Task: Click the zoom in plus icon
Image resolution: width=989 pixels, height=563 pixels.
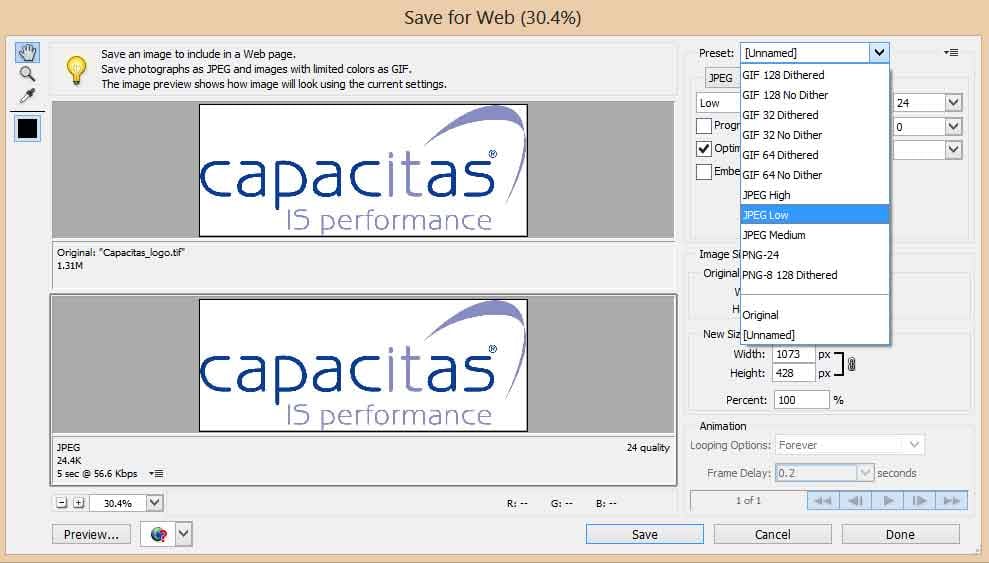Action: pos(78,502)
